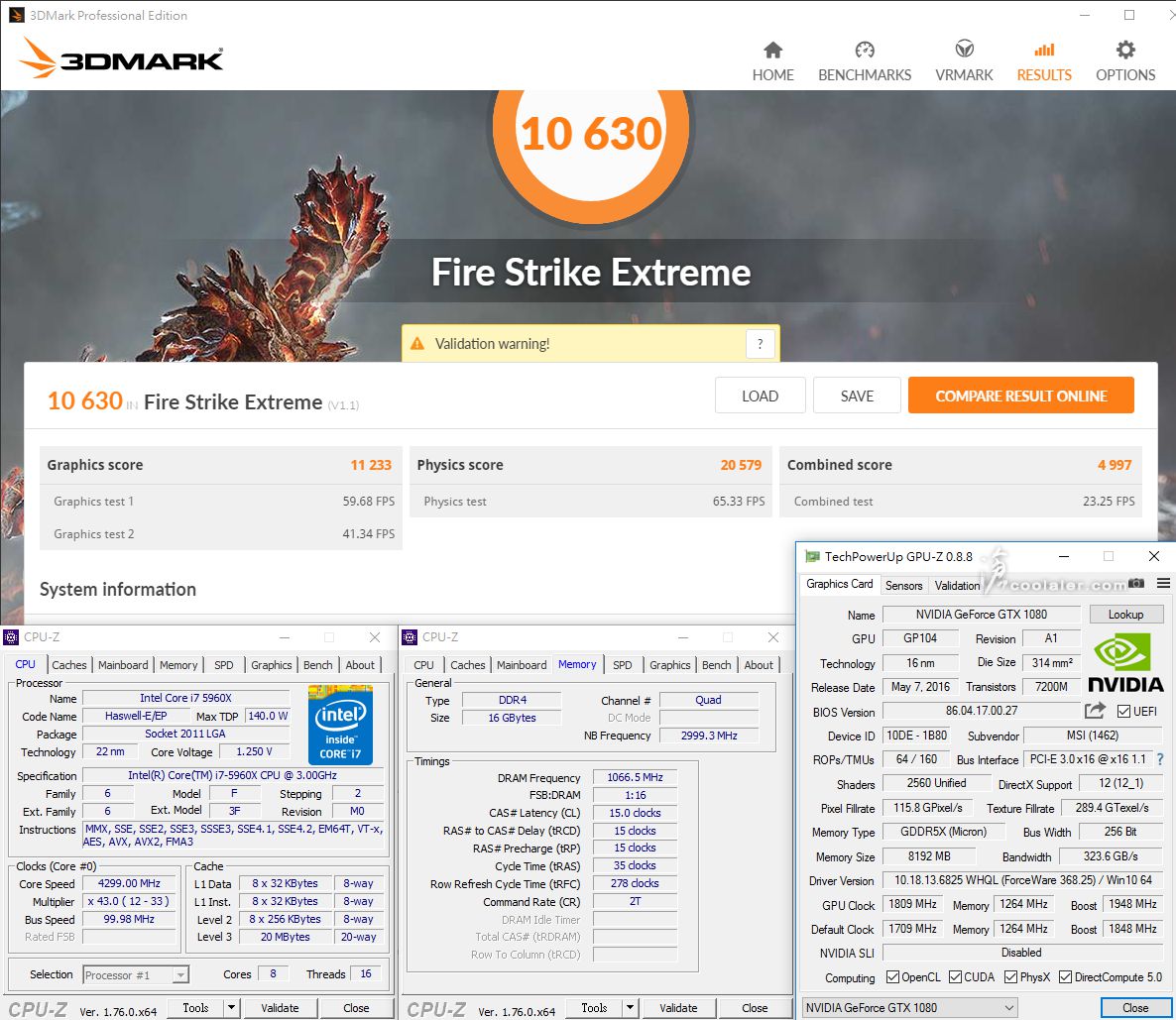Open Mainboard tab in left CPU-Z window

[x=123, y=664]
